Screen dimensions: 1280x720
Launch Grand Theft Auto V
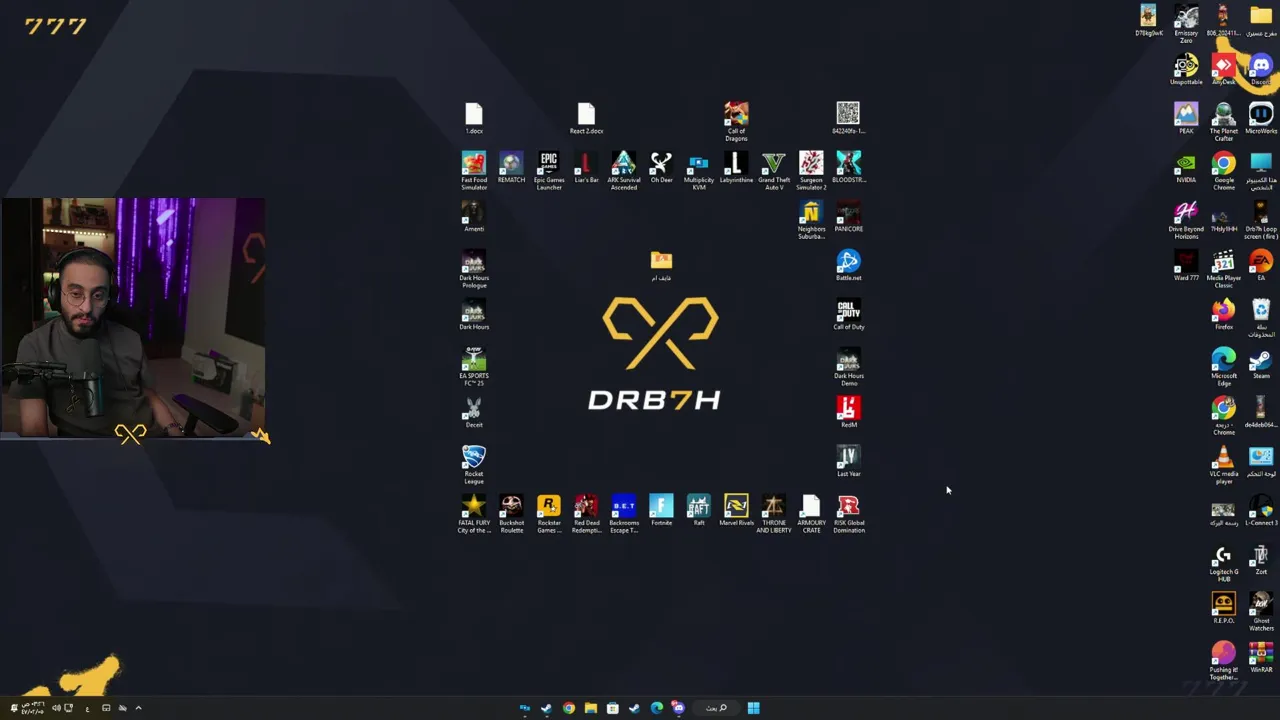tap(774, 170)
